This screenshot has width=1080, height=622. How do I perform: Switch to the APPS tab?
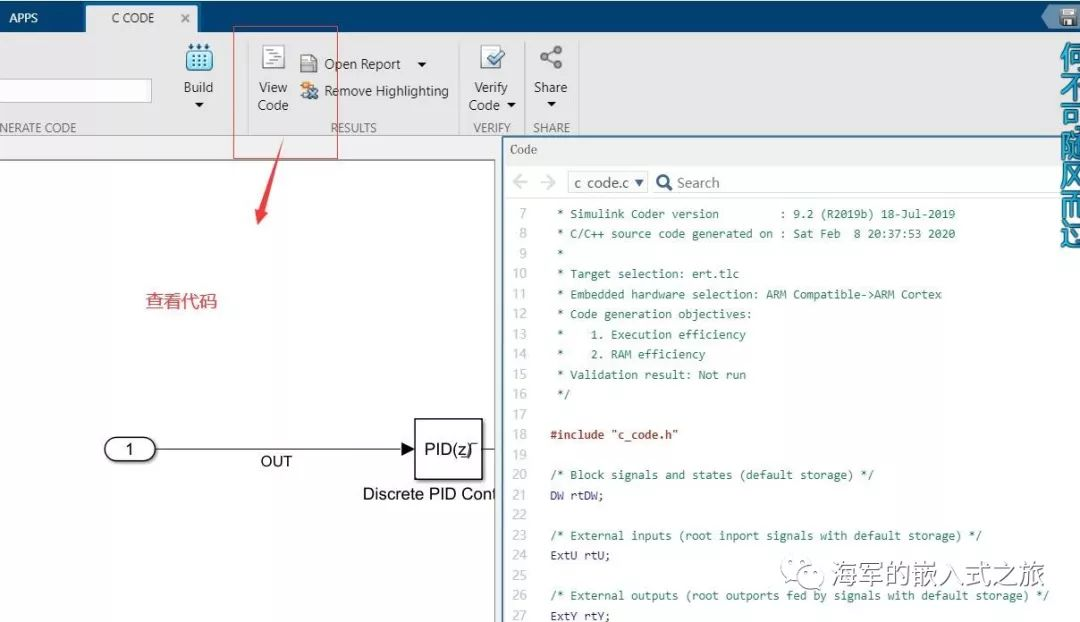coord(24,17)
